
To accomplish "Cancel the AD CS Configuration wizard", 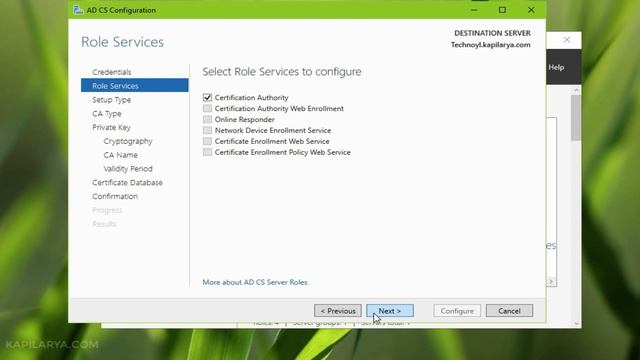I will (x=509, y=311).
